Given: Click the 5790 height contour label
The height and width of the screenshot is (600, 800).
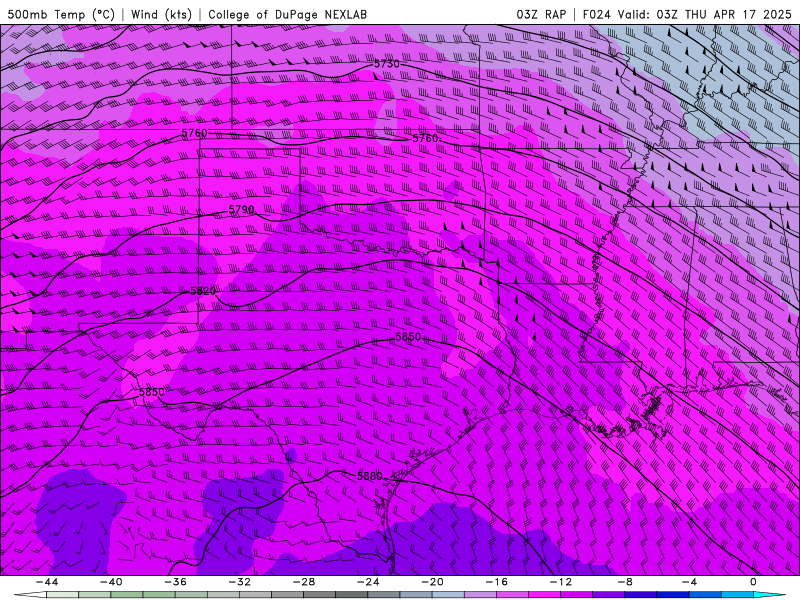Looking at the screenshot, I should click(241, 210).
